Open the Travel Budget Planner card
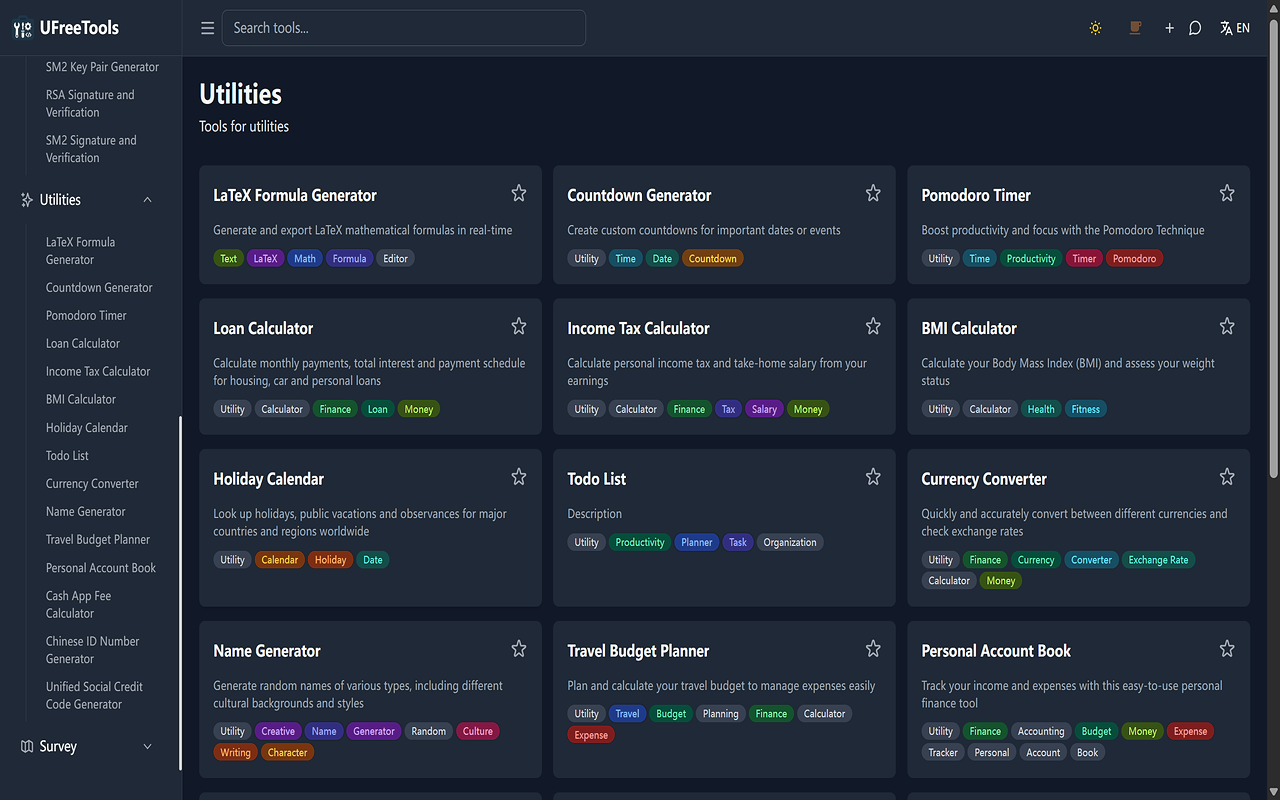This screenshot has height=800, width=1280. (x=638, y=651)
